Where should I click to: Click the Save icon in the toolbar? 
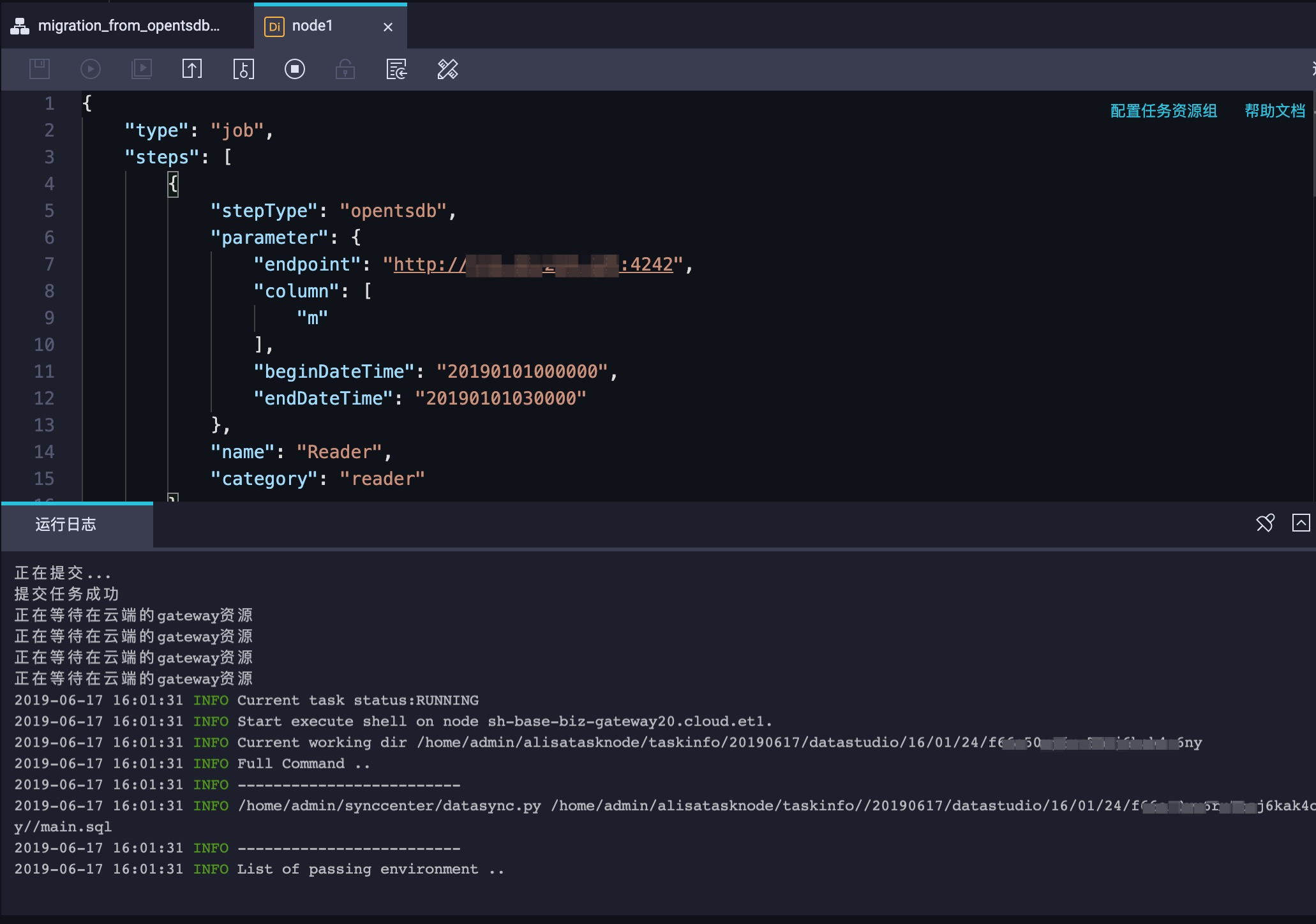pos(40,69)
